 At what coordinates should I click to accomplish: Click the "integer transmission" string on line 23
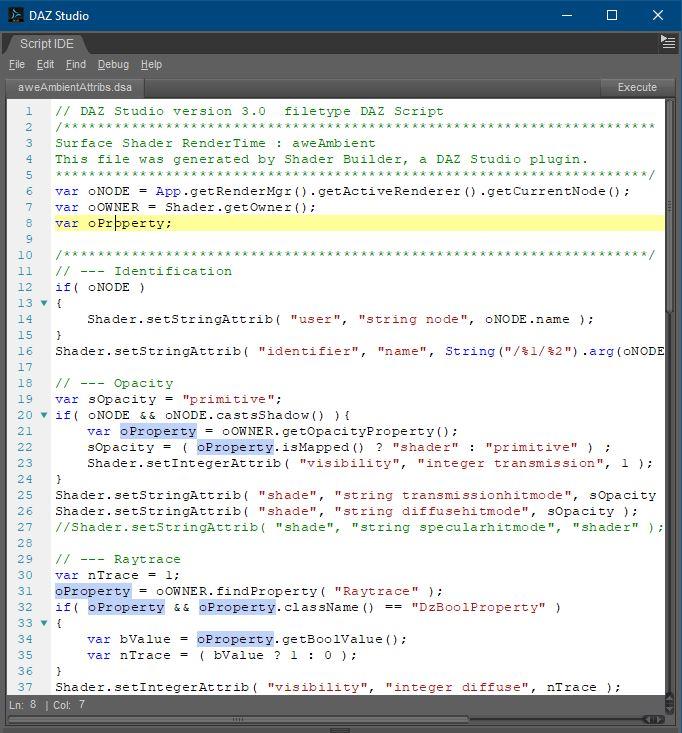[510, 463]
